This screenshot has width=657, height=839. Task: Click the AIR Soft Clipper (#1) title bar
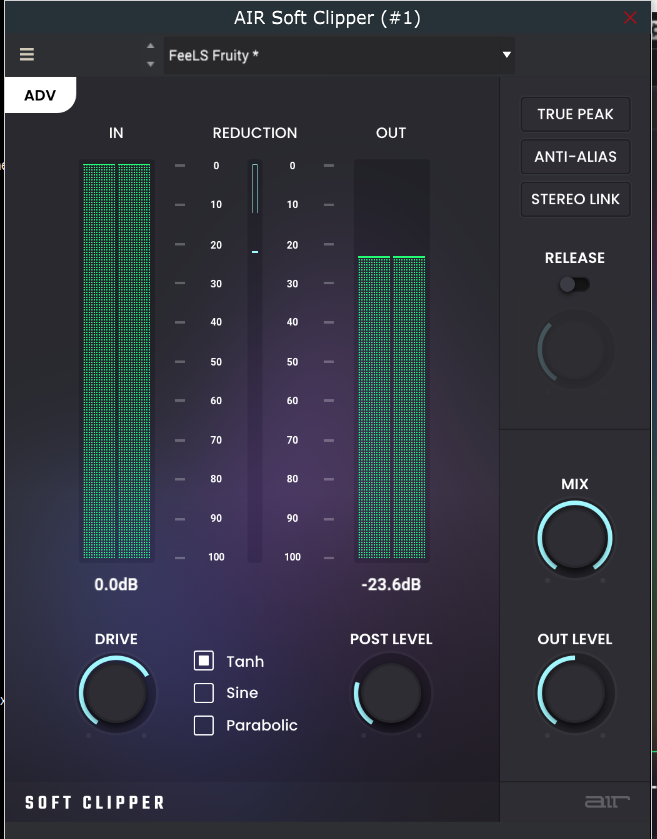click(327, 18)
